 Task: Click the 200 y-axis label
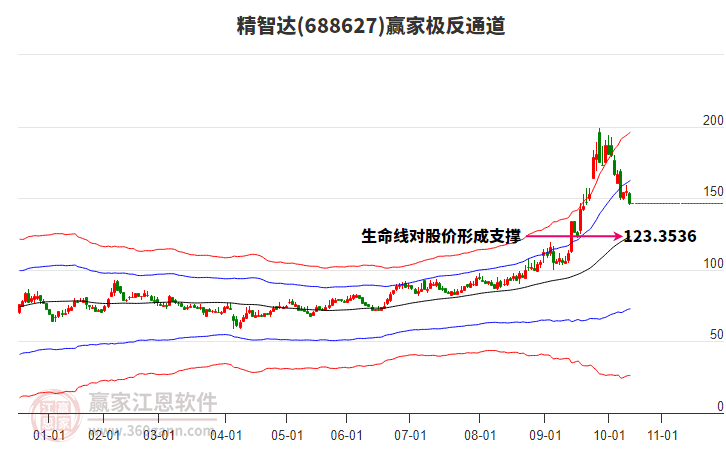tap(713, 120)
